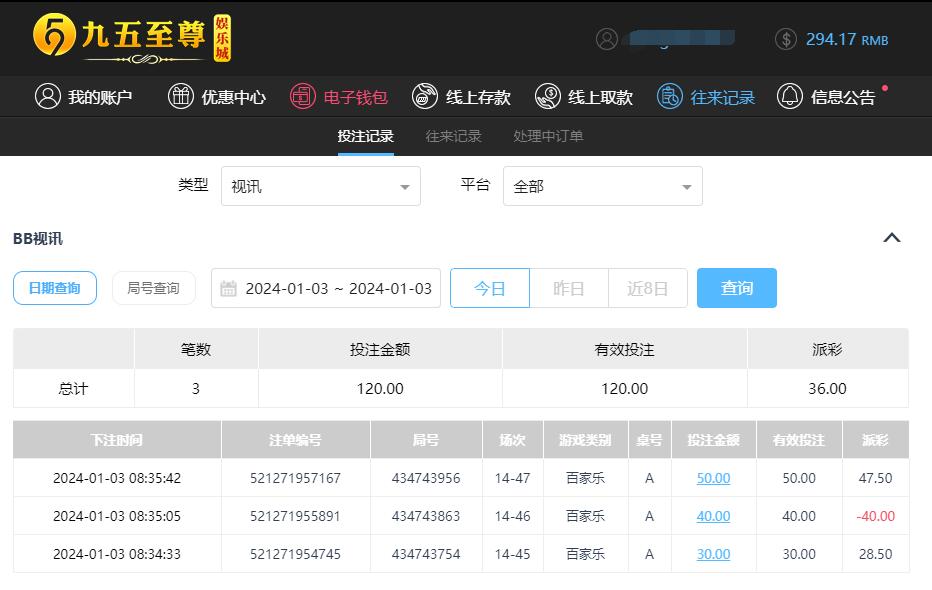This screenshot has width=932, height=590.
Task: Go to 我的账户 menu label
Action: click(100, 97)
